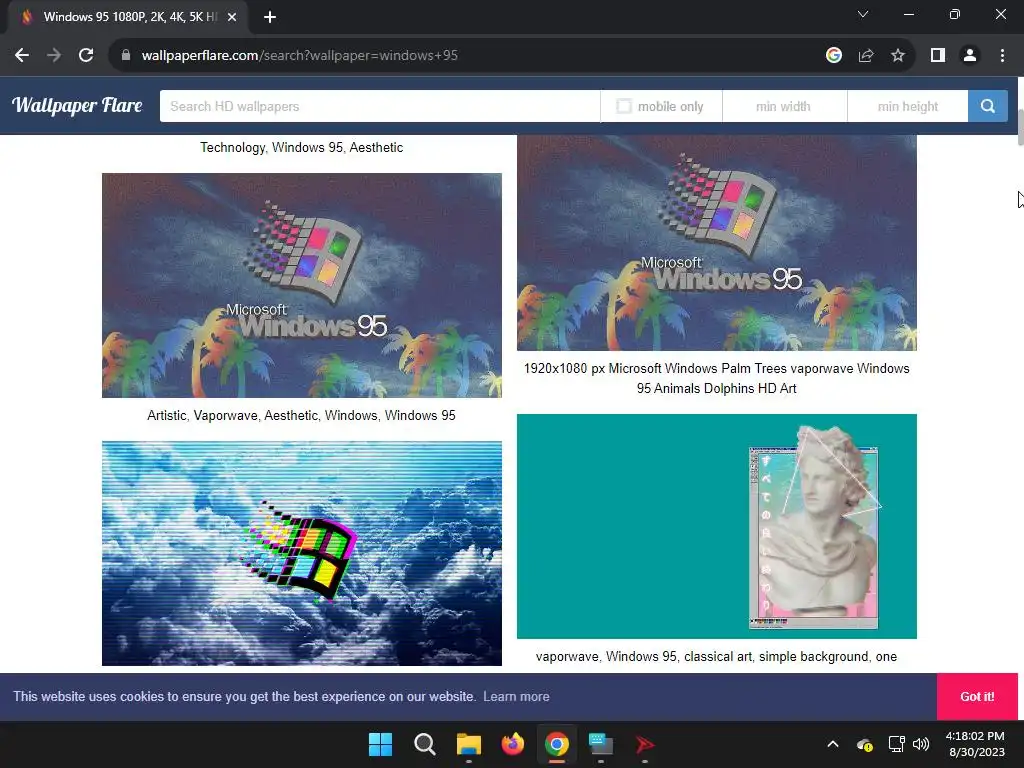The height and width of the screenshot is (768, 1024).
Task: Open the tab search chevron
Action: 863,14
